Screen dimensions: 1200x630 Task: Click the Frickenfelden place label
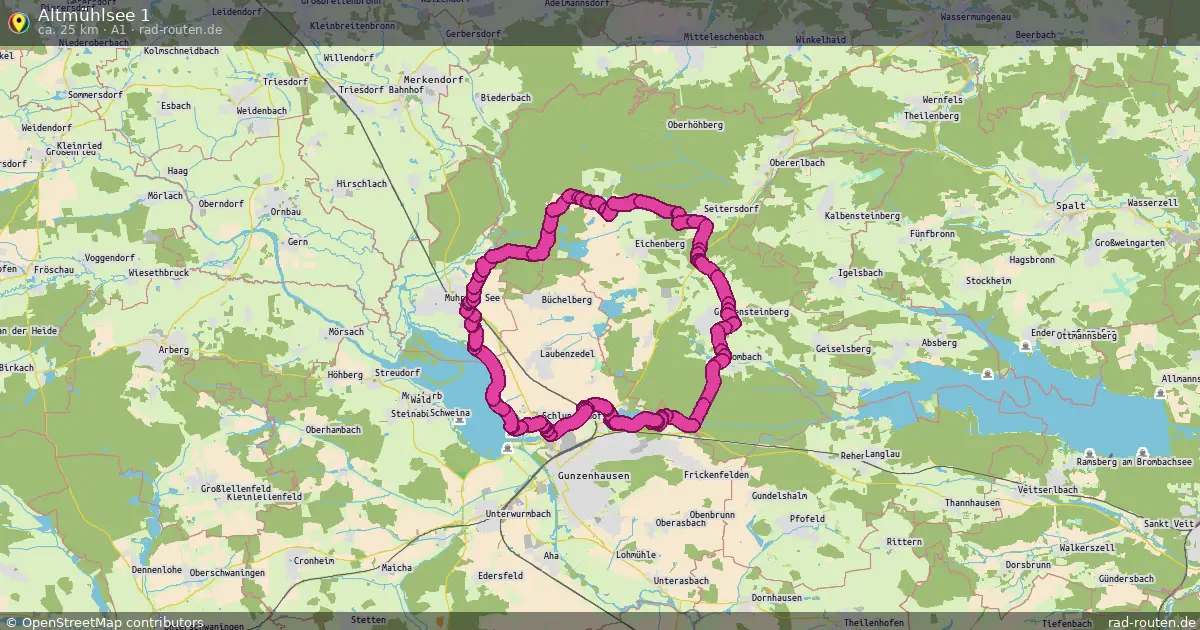(716, 475)
